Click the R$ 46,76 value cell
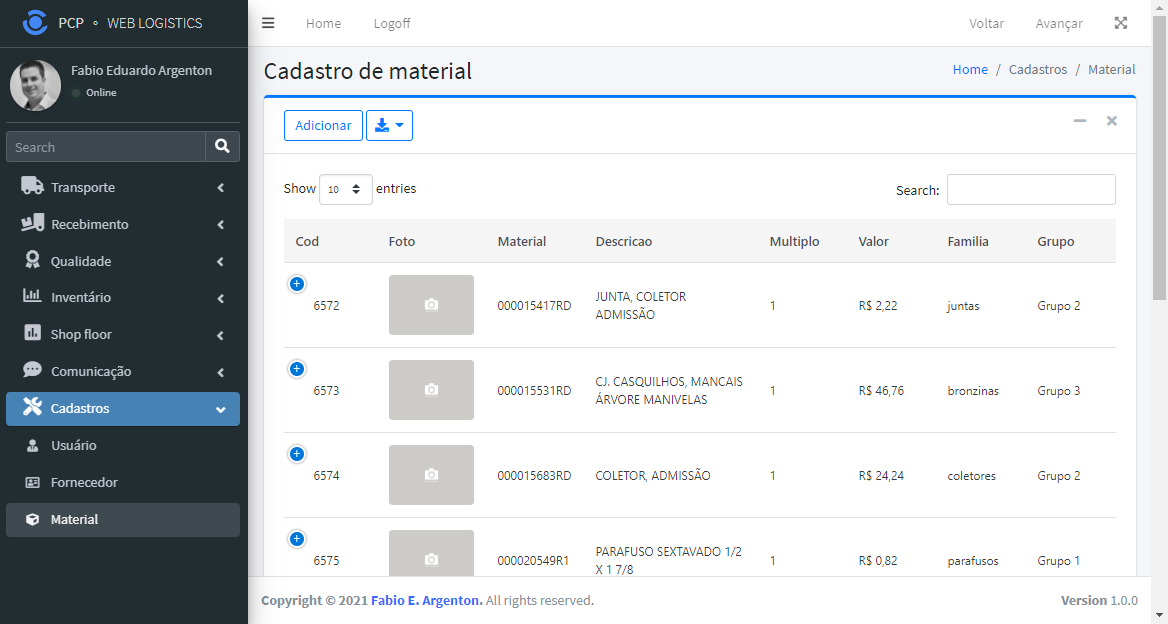This screenshot has height=624, width=1168. pos(880,390)
